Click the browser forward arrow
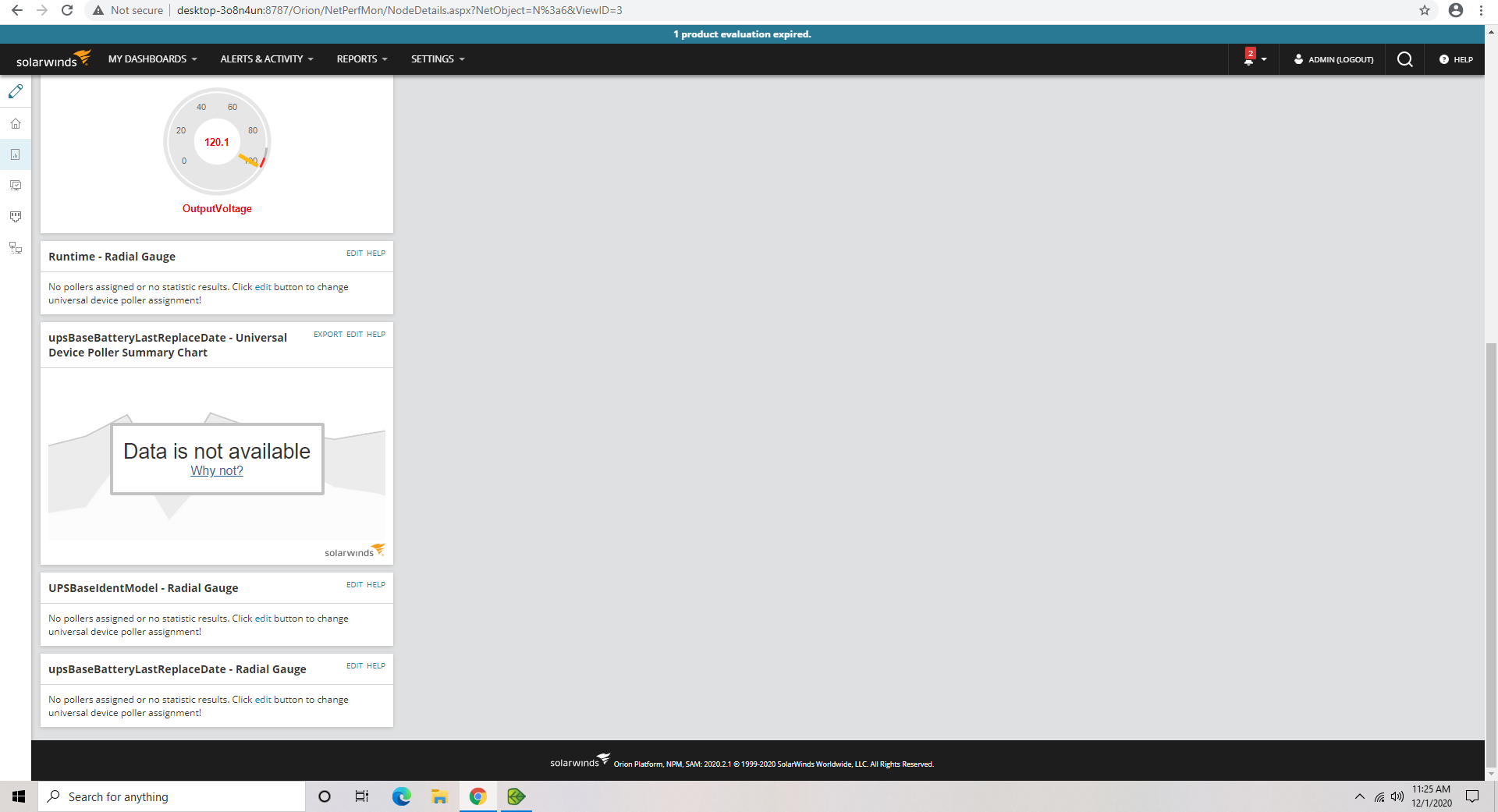This screenshot has height=812, width=1498. [42, 10]
